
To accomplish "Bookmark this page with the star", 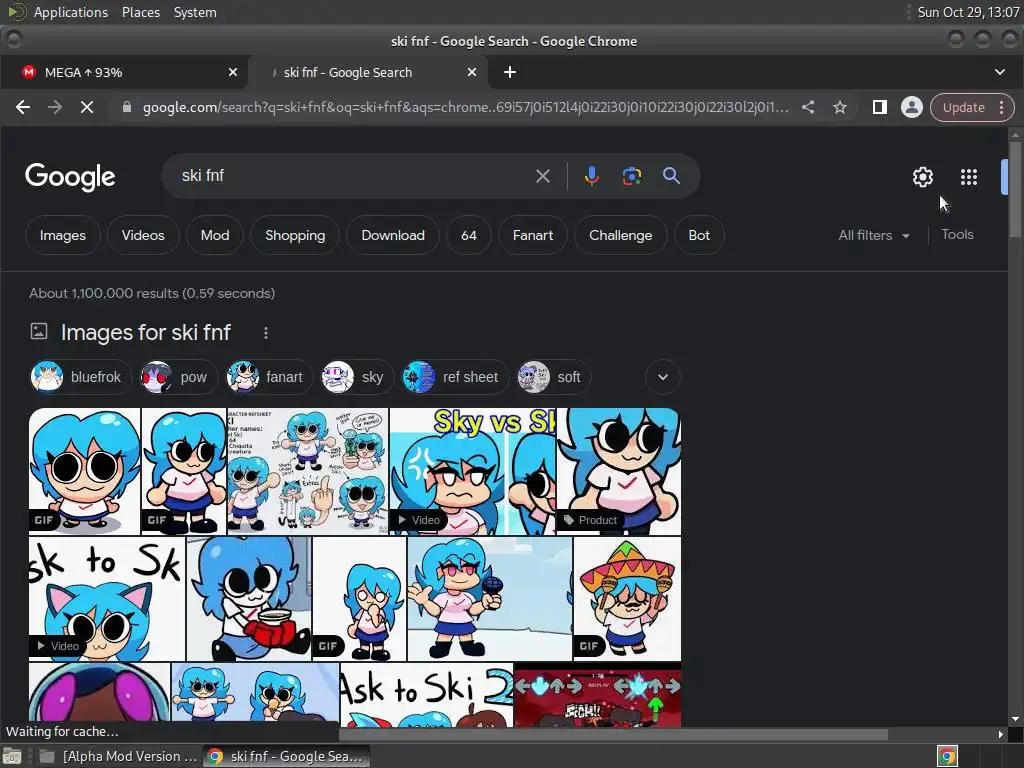I will 840,107.
